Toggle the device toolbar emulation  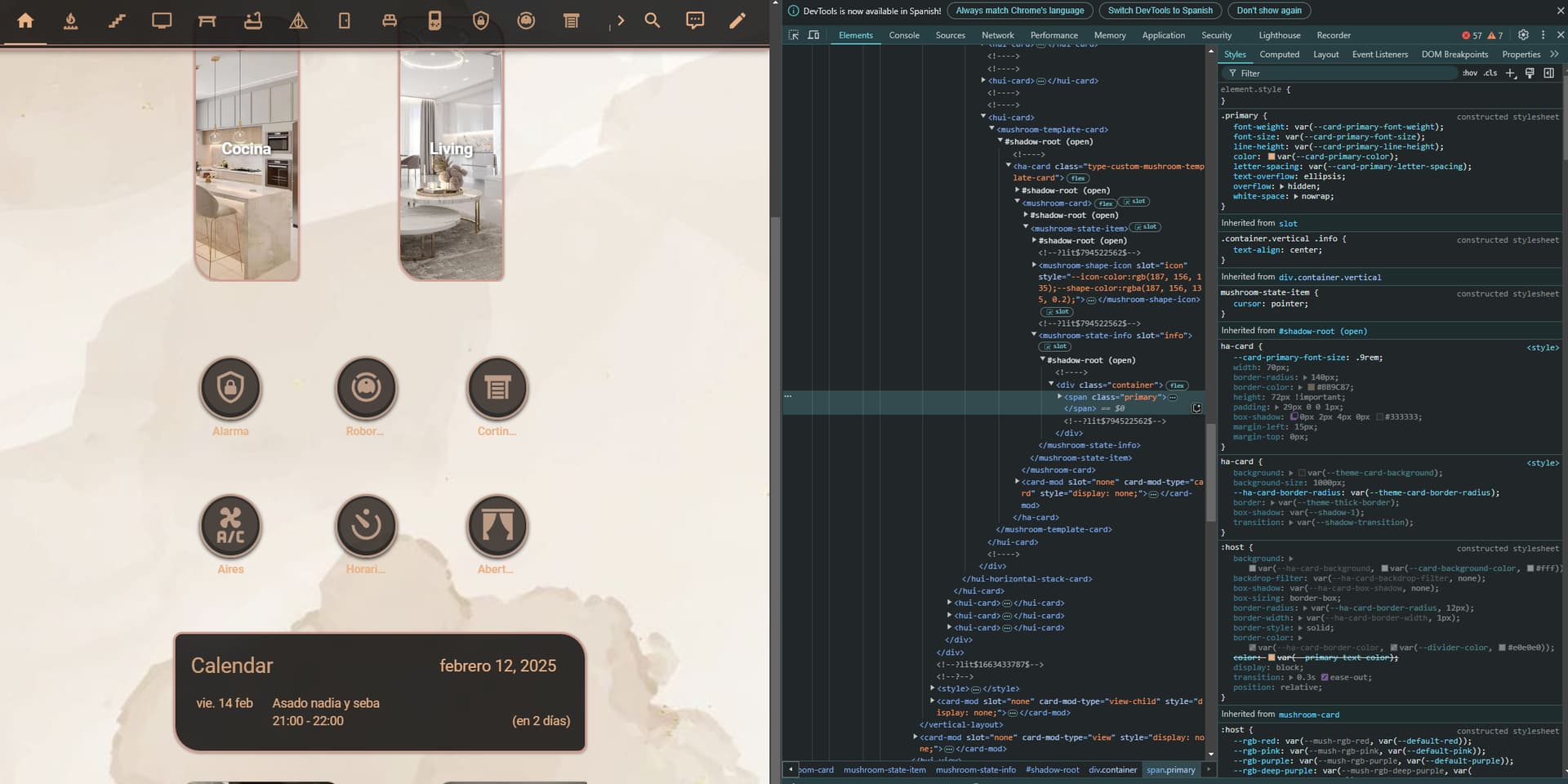coord(813,35)
